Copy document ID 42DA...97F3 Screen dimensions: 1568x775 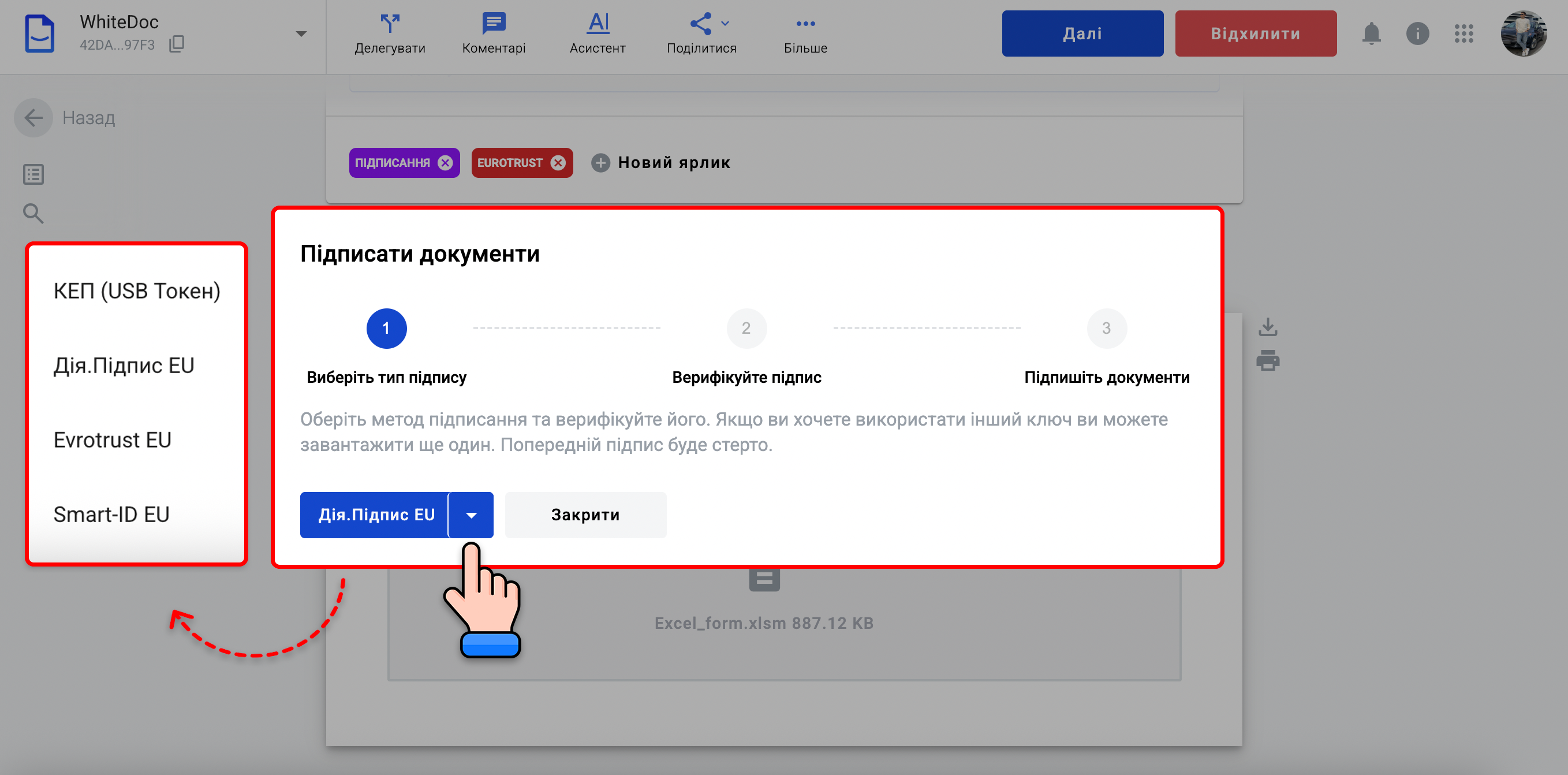177,44
